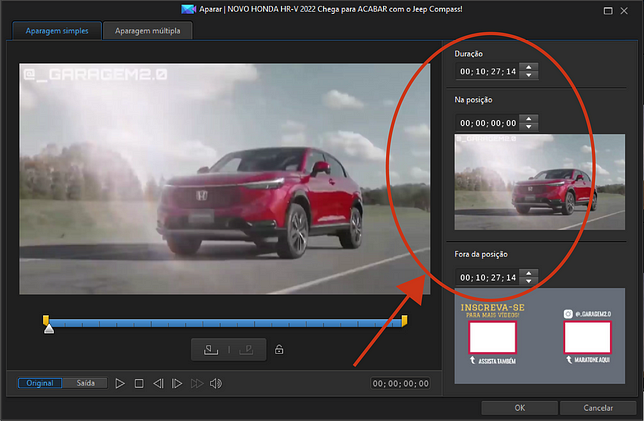Click the fast forward button

pyautogui.click(x=197, y=384)
